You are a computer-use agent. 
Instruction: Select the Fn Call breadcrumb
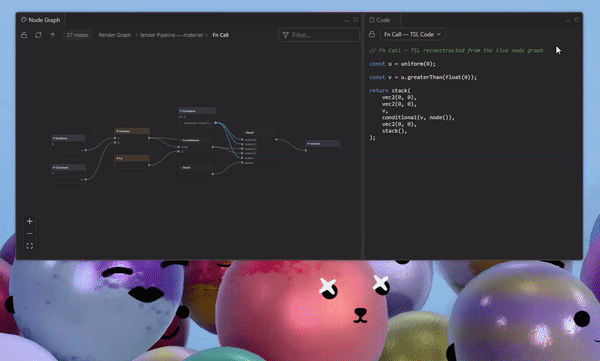point(220,35)
